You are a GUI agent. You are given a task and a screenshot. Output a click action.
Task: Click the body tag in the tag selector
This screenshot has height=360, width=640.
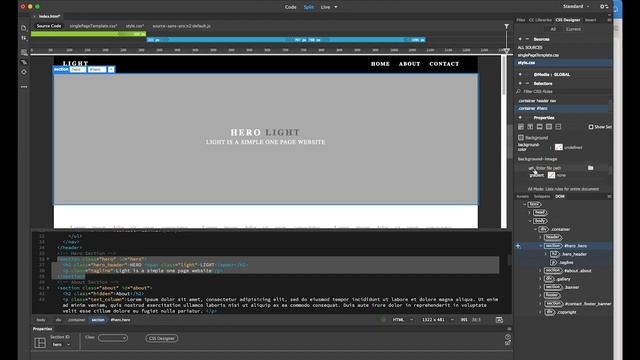[41, 320]
